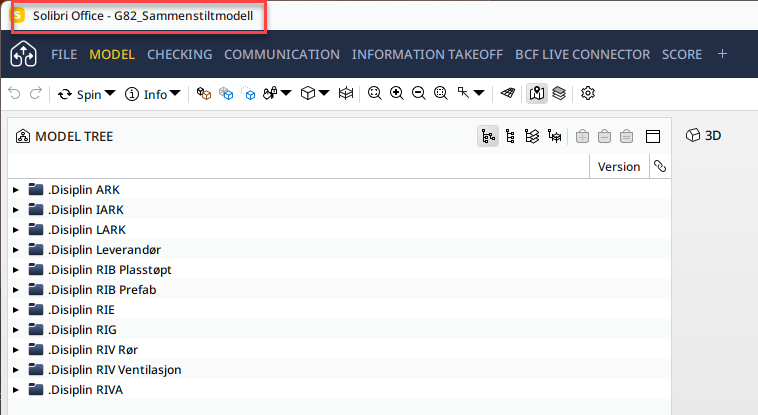This screenshot has height=415, width=758.
Task: Select the Spin navigation tool
Action: 80,94
